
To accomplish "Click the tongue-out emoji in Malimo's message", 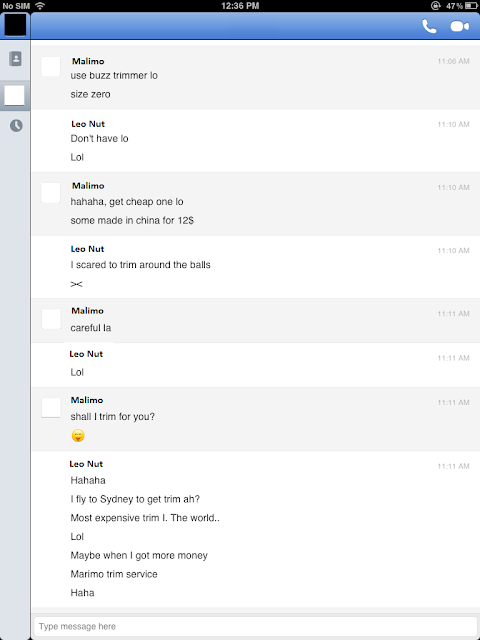I will point(78,436).
